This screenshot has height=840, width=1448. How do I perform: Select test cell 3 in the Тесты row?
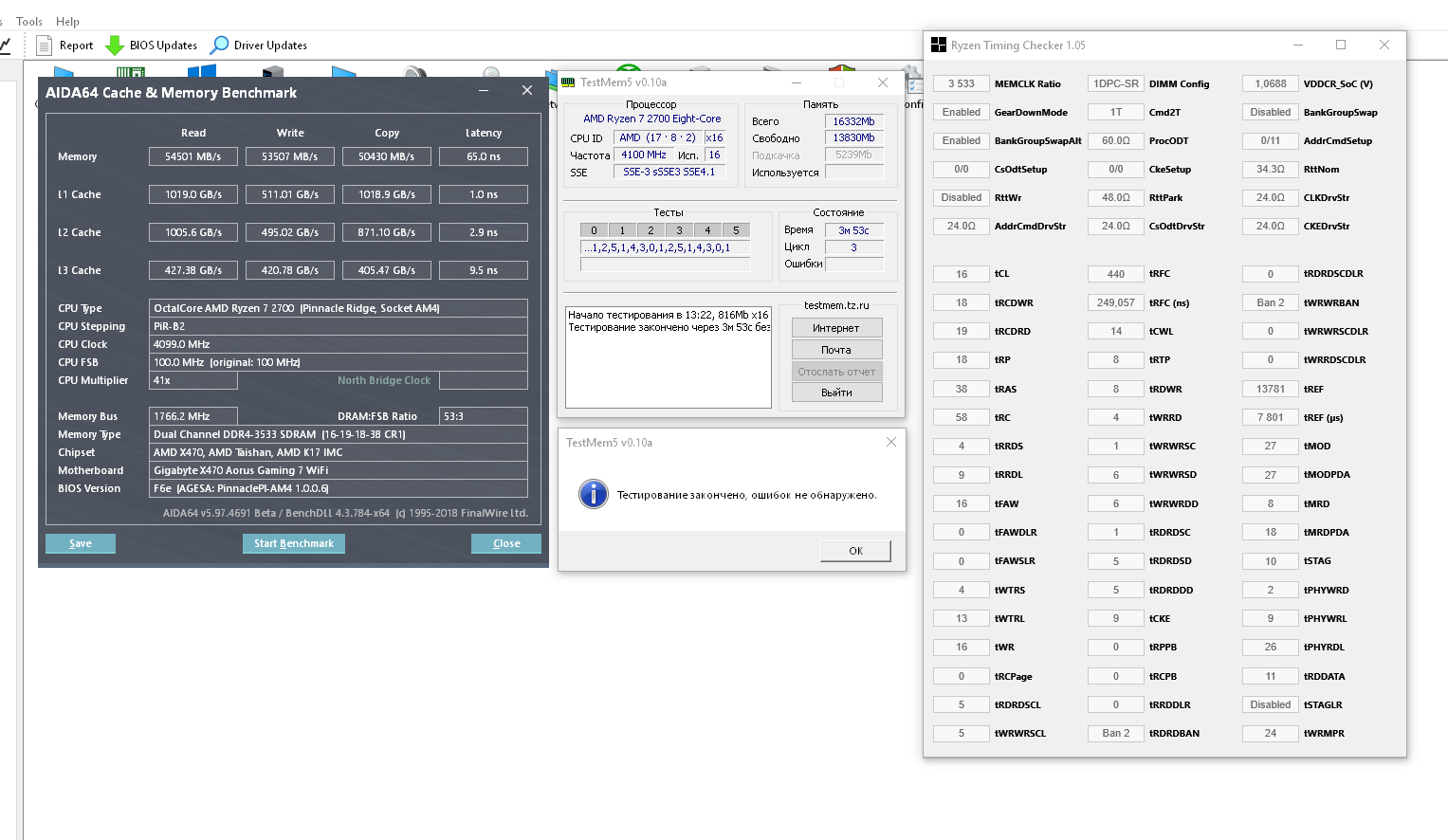click(x=680, y=230)
